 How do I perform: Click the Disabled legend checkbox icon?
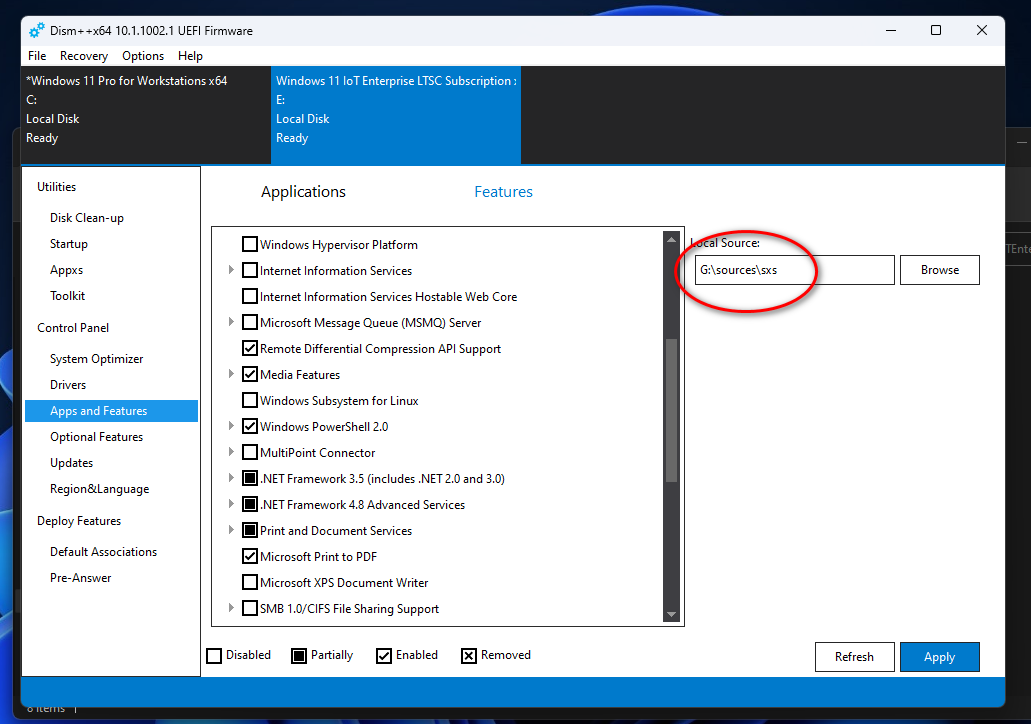[x=214, y=656]
